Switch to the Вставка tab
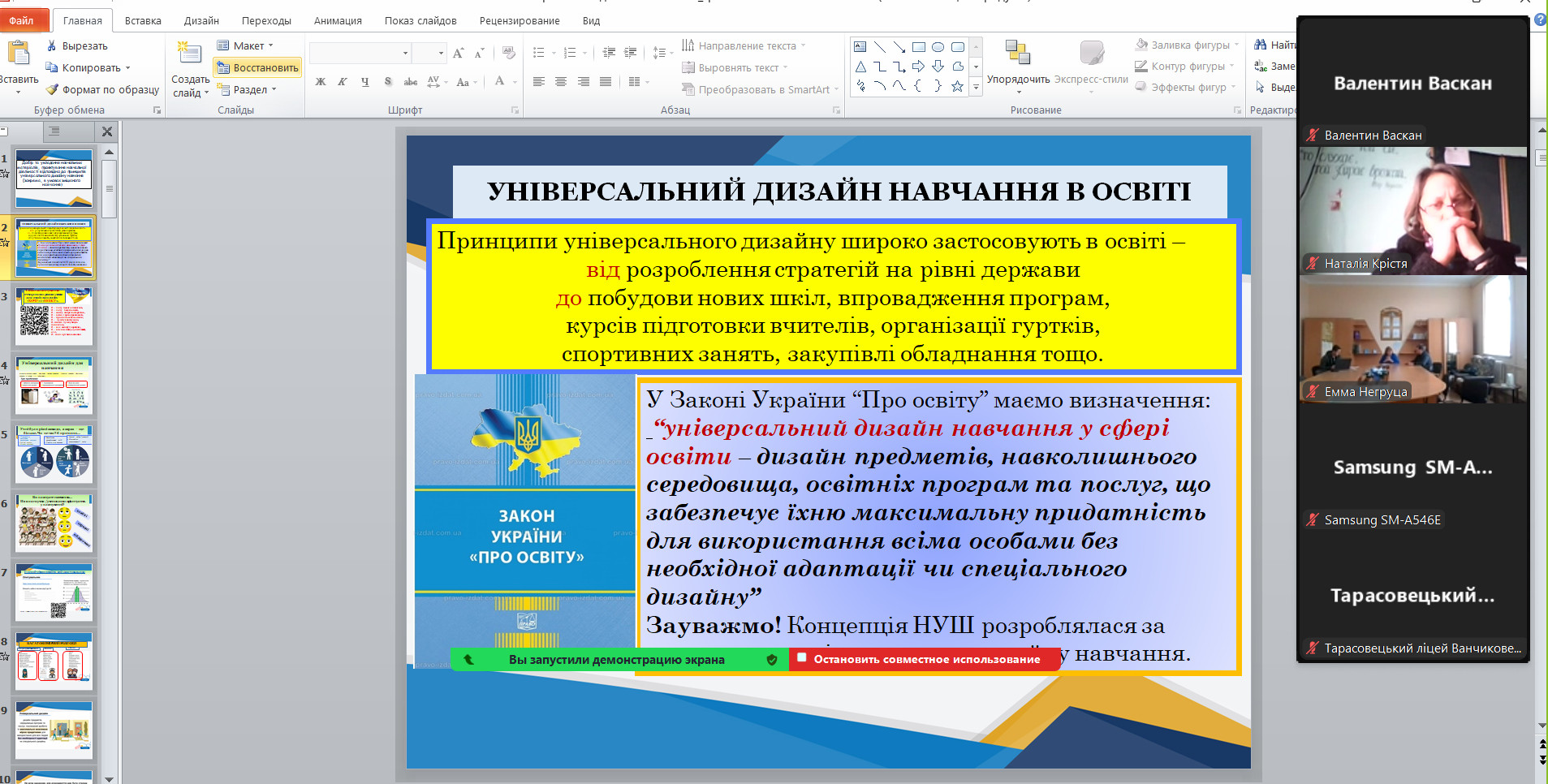 coord(143,20)
